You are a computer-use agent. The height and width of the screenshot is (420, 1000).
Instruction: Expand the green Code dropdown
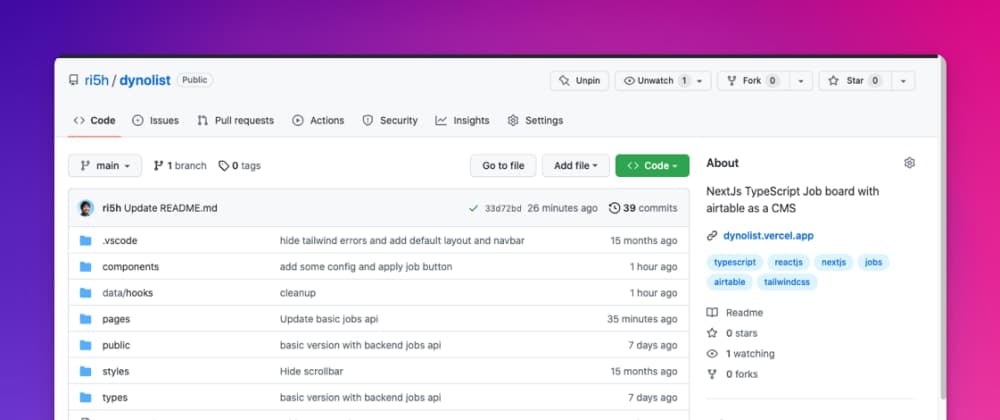point(652,166)
